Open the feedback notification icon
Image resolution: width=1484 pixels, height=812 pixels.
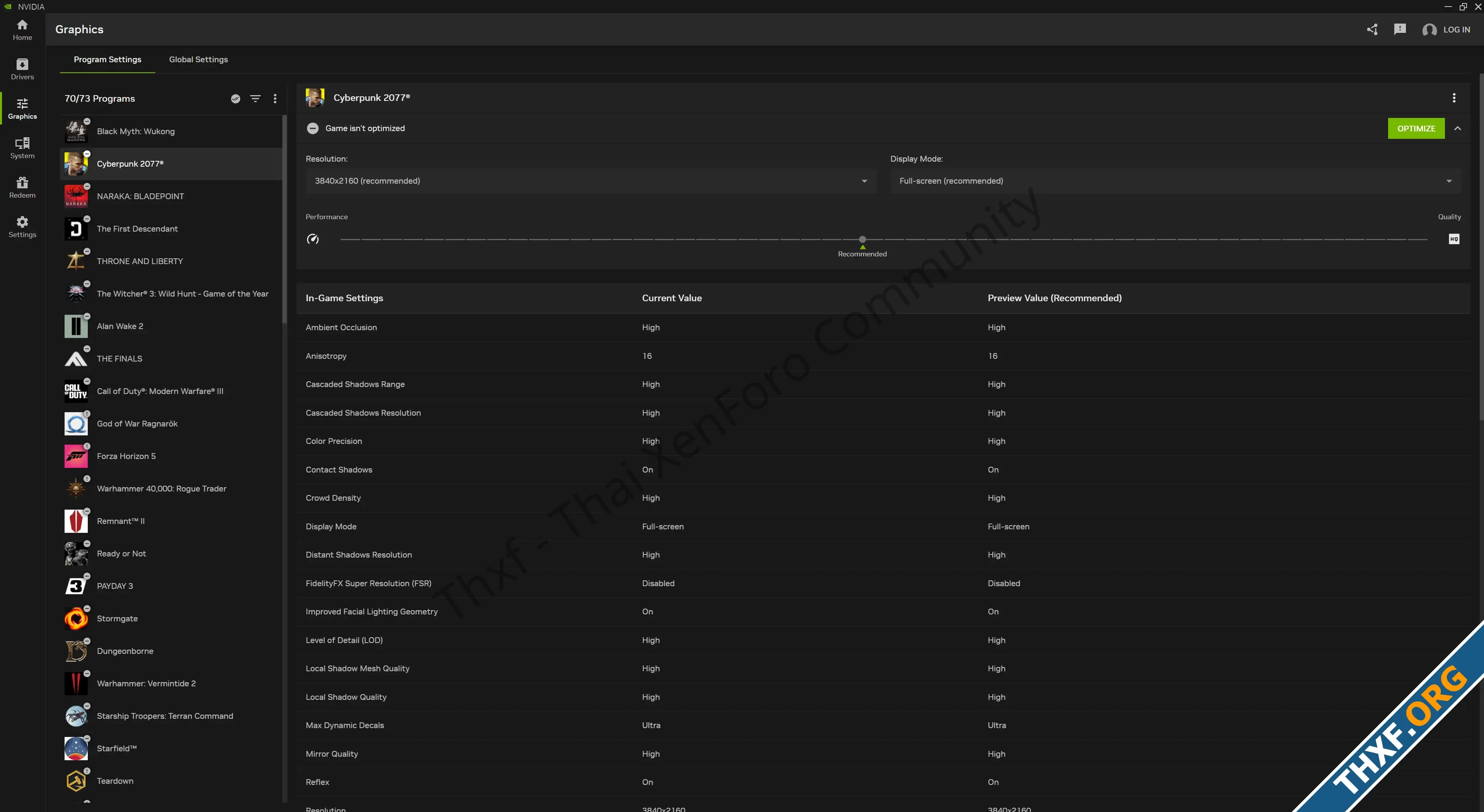(x=1400, y=29)
